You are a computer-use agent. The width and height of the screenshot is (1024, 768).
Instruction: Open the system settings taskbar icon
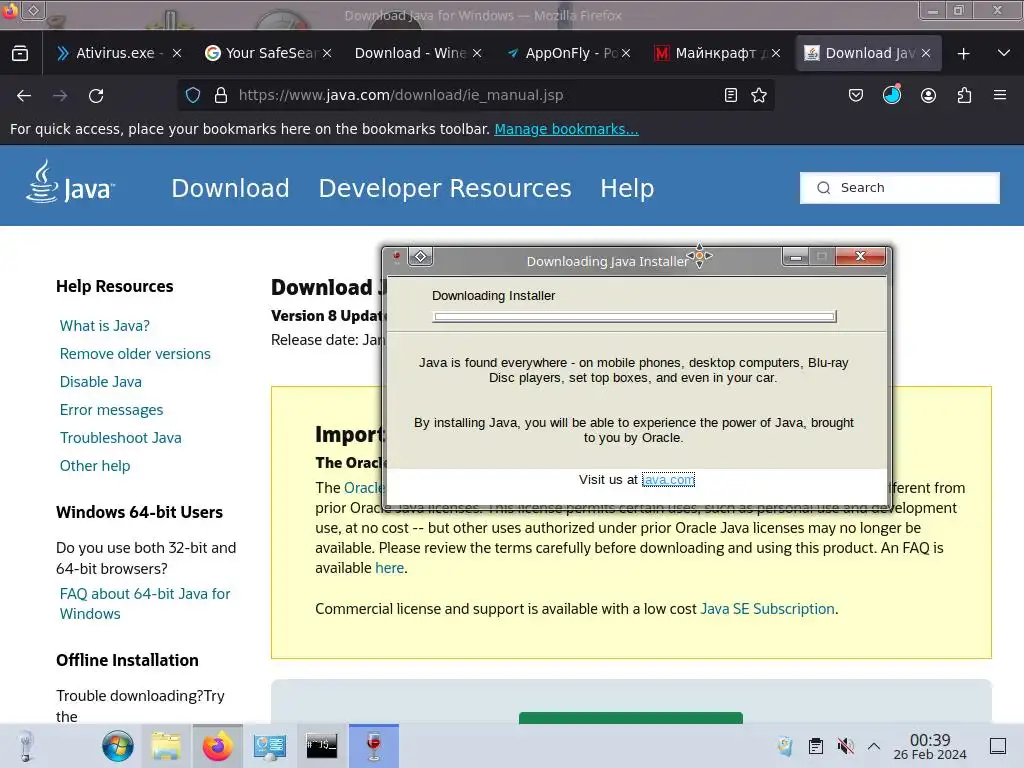click(x=270, y=746)
